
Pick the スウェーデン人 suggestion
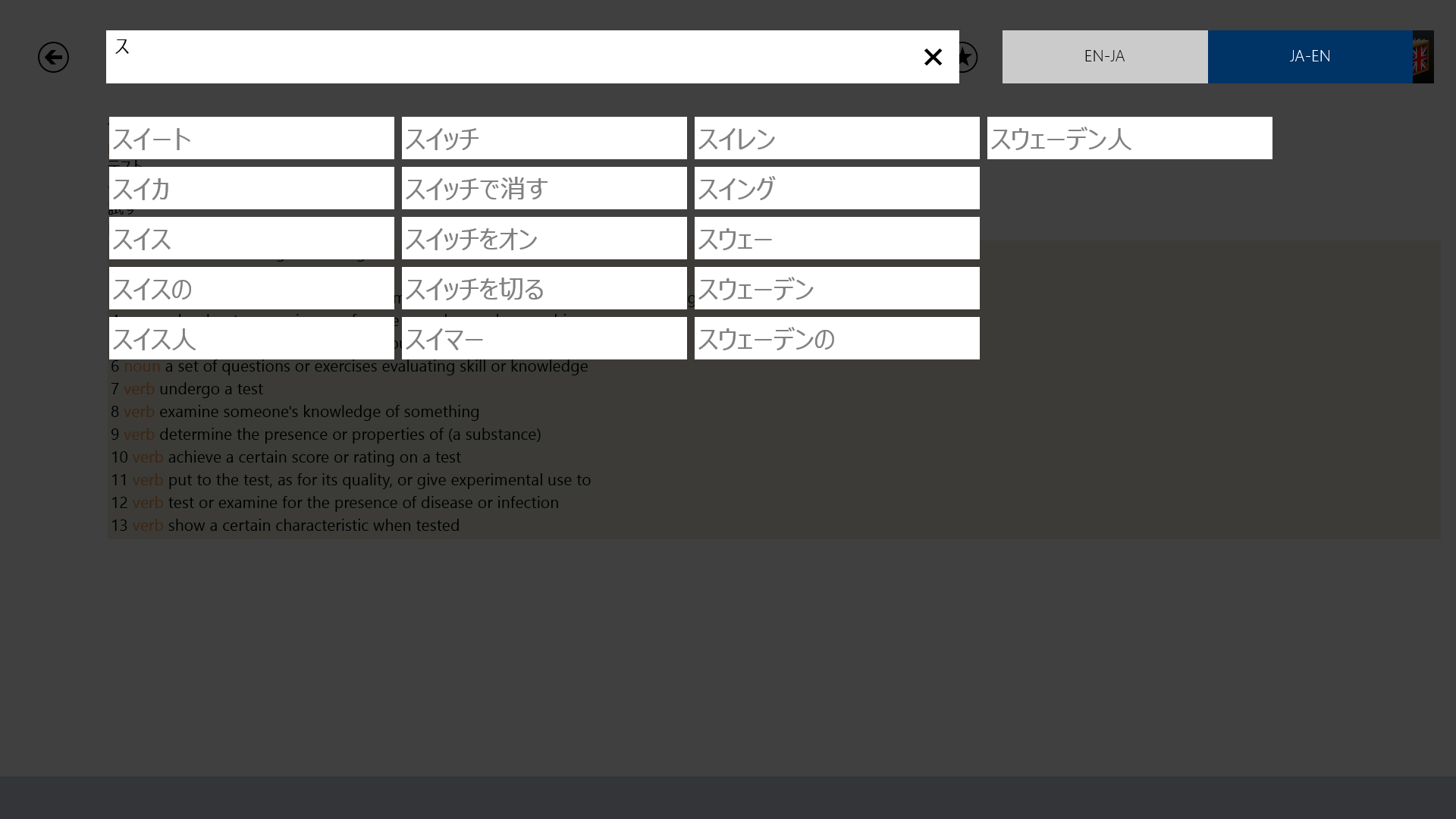coord(1129,138)
